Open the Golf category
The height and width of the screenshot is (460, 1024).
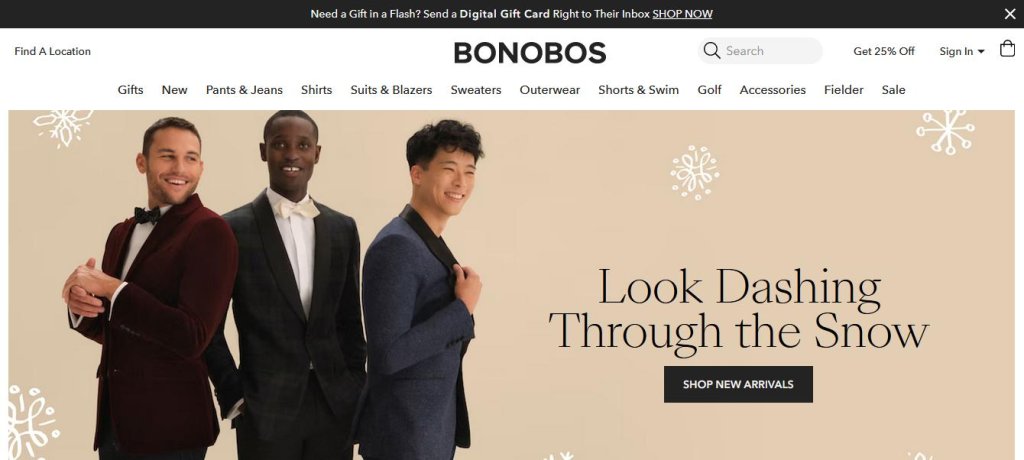point(709,90)
